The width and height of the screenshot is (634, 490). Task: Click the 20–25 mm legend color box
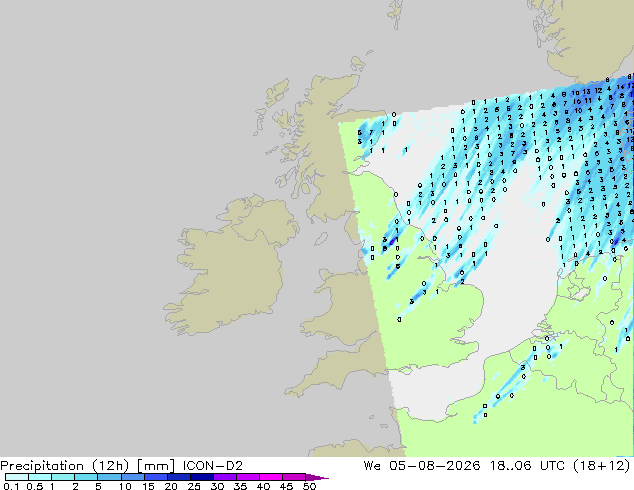(x=178, y=477)
